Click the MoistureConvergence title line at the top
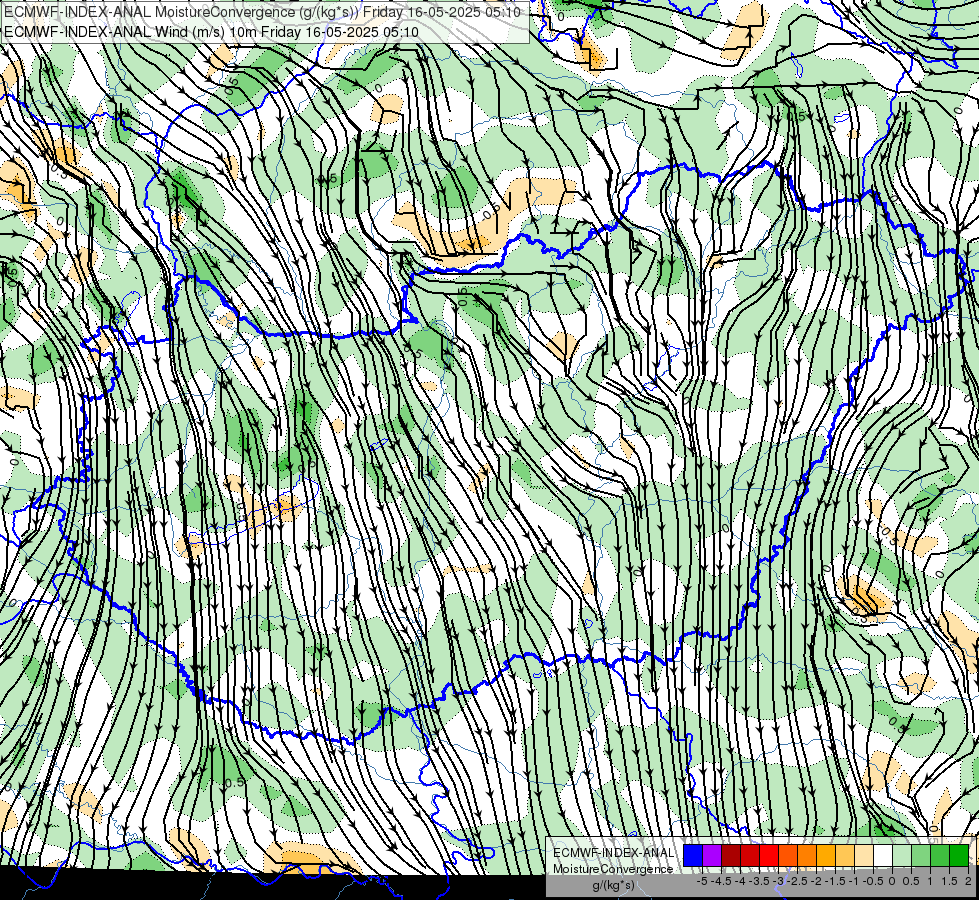 pos(262,12)
